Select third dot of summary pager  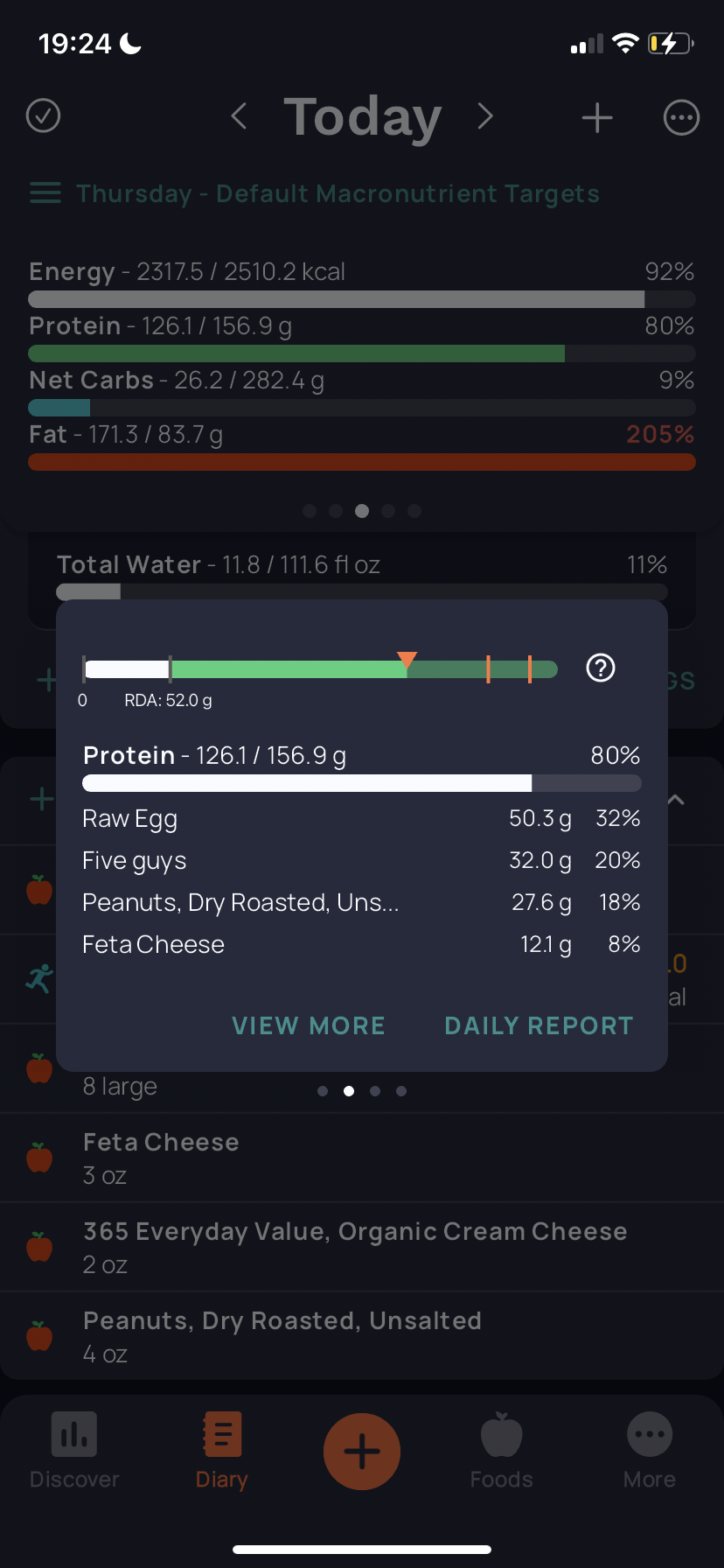point(362,511)
